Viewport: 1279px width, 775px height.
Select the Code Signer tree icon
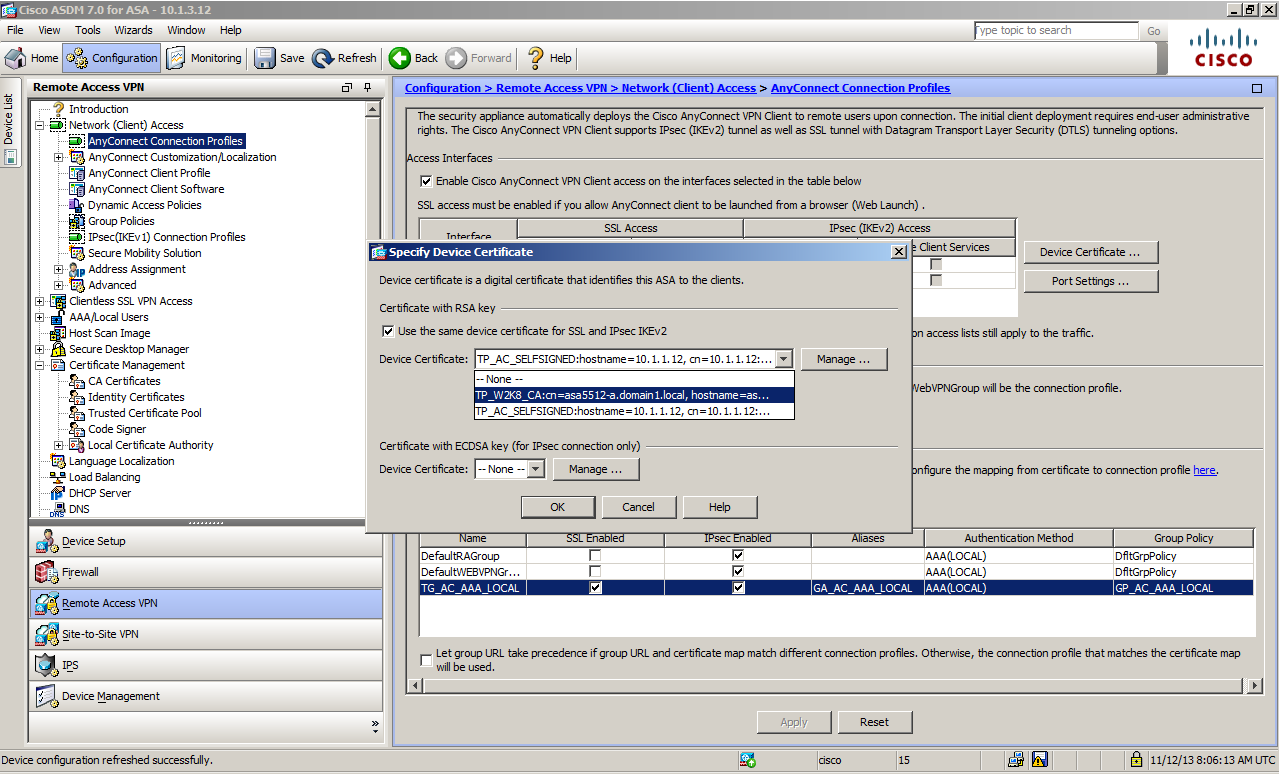point(77,429)
